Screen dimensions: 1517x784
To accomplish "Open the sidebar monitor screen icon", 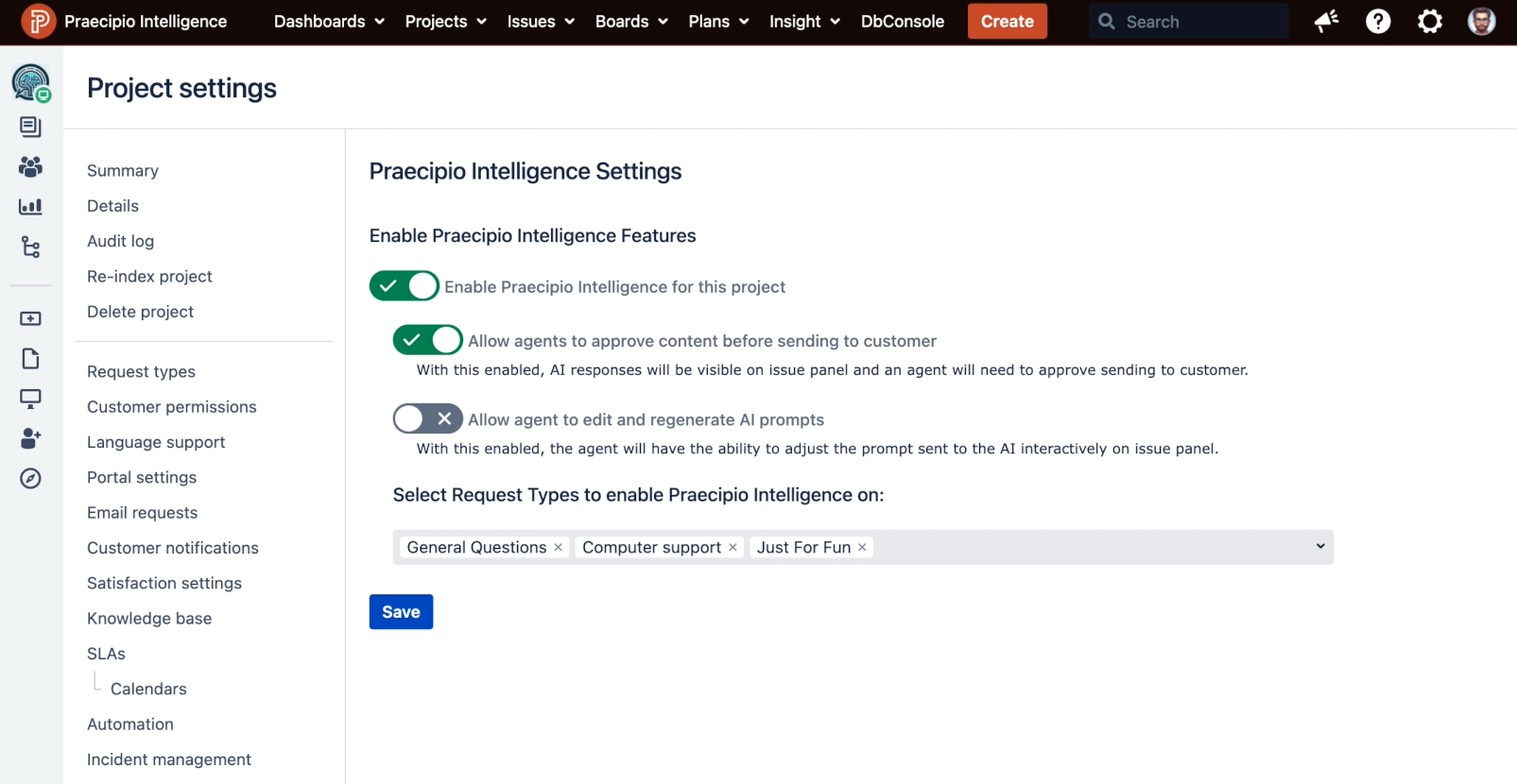I will [x=30, y=400].
